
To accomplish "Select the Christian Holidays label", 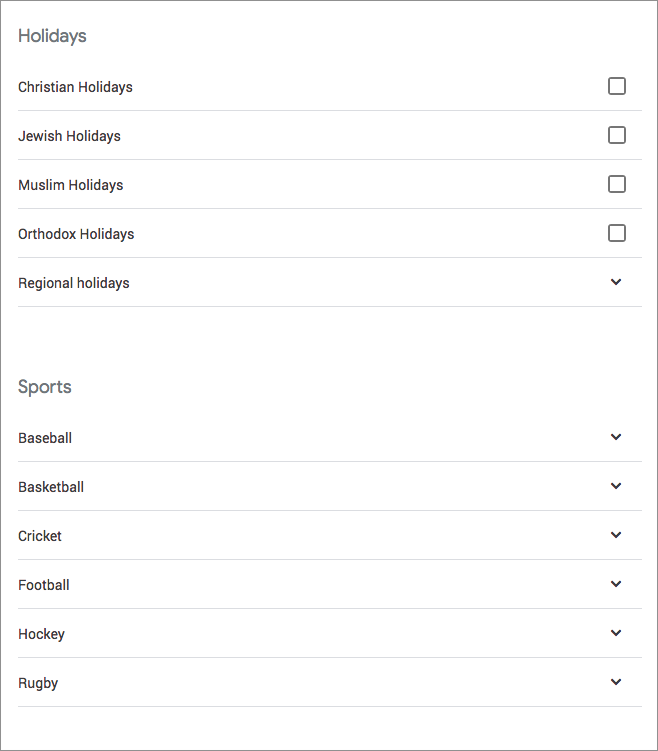I will pyautogui.click(x=75, y=87).
